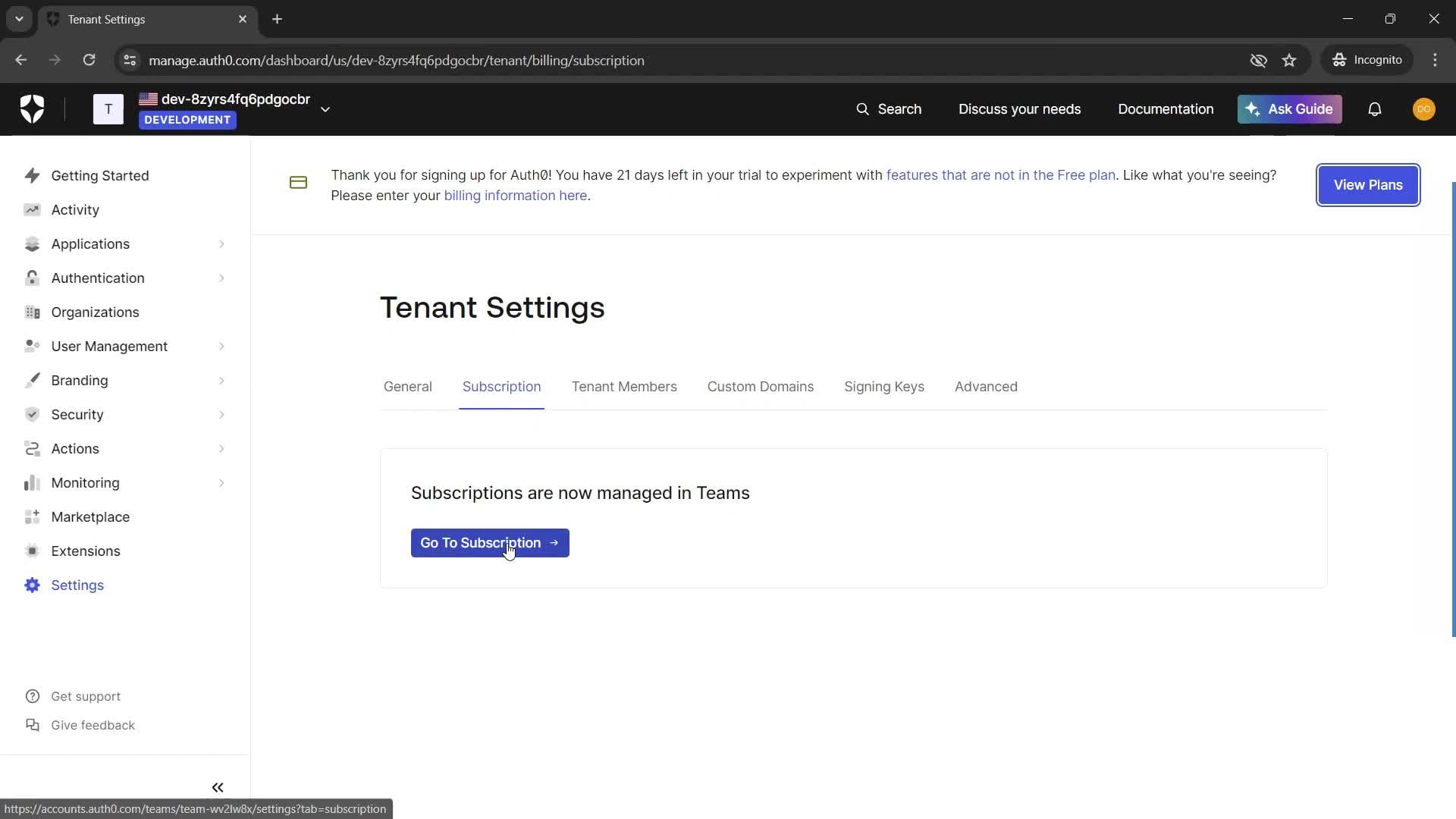Click the Go To Subscription button
Screen dimensions: 1456x819
[x=490, y=543]
